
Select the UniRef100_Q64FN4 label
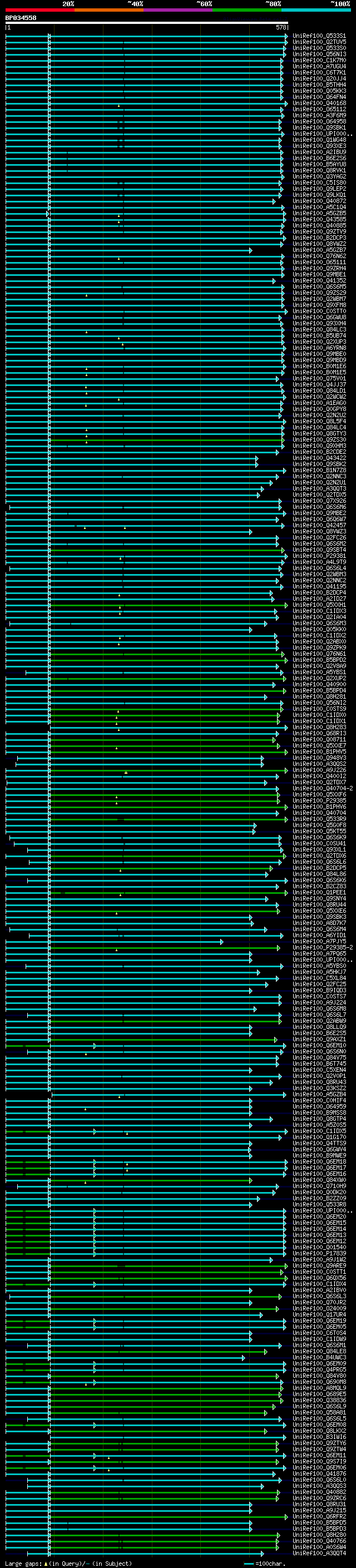319,97
